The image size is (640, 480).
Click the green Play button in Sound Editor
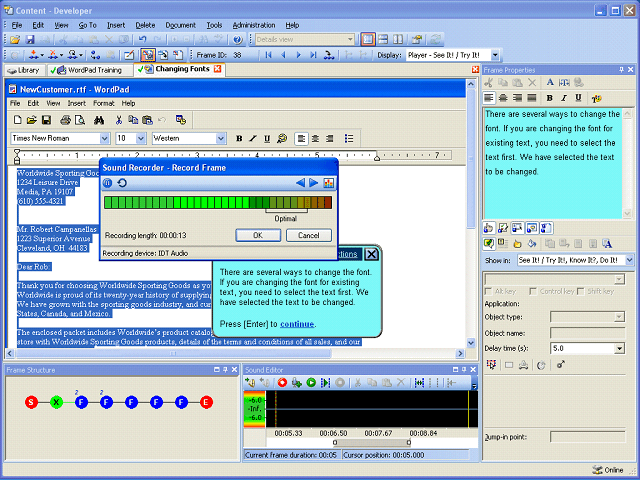click(311, 382)
